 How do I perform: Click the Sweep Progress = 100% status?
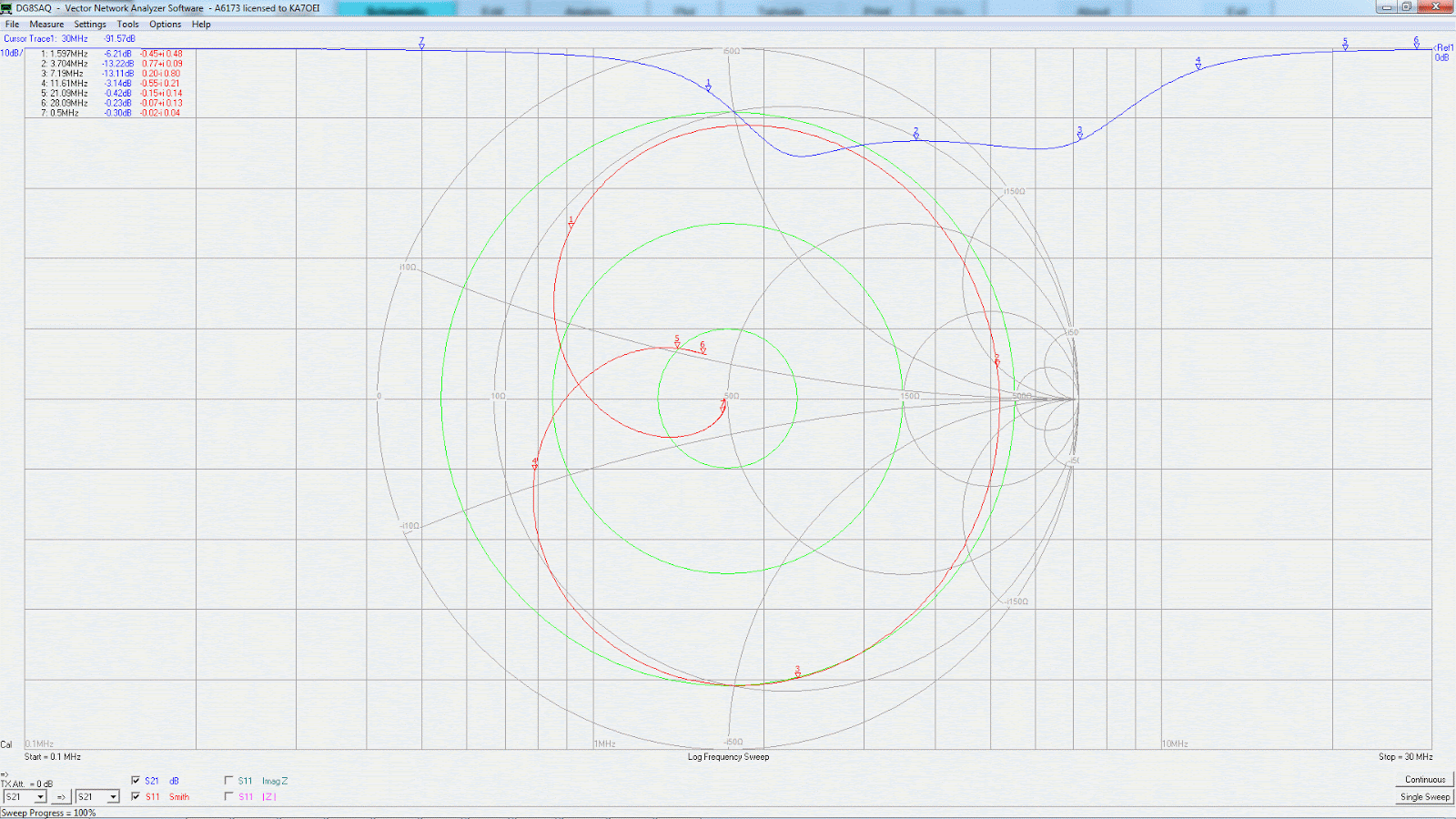[x=49, y=813]
